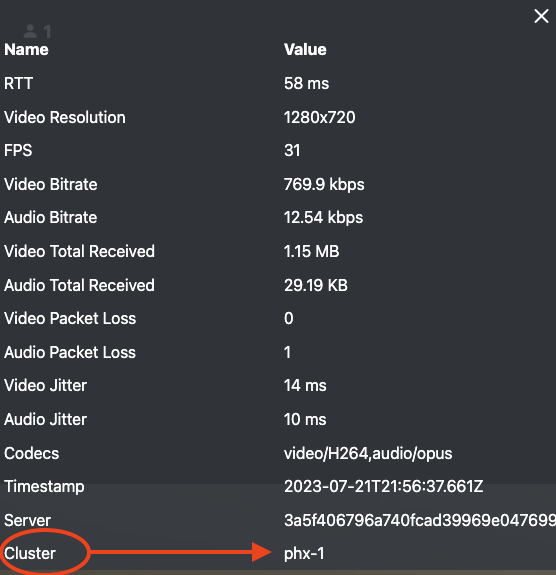Select the RTT row label

[x=18, y=83]
